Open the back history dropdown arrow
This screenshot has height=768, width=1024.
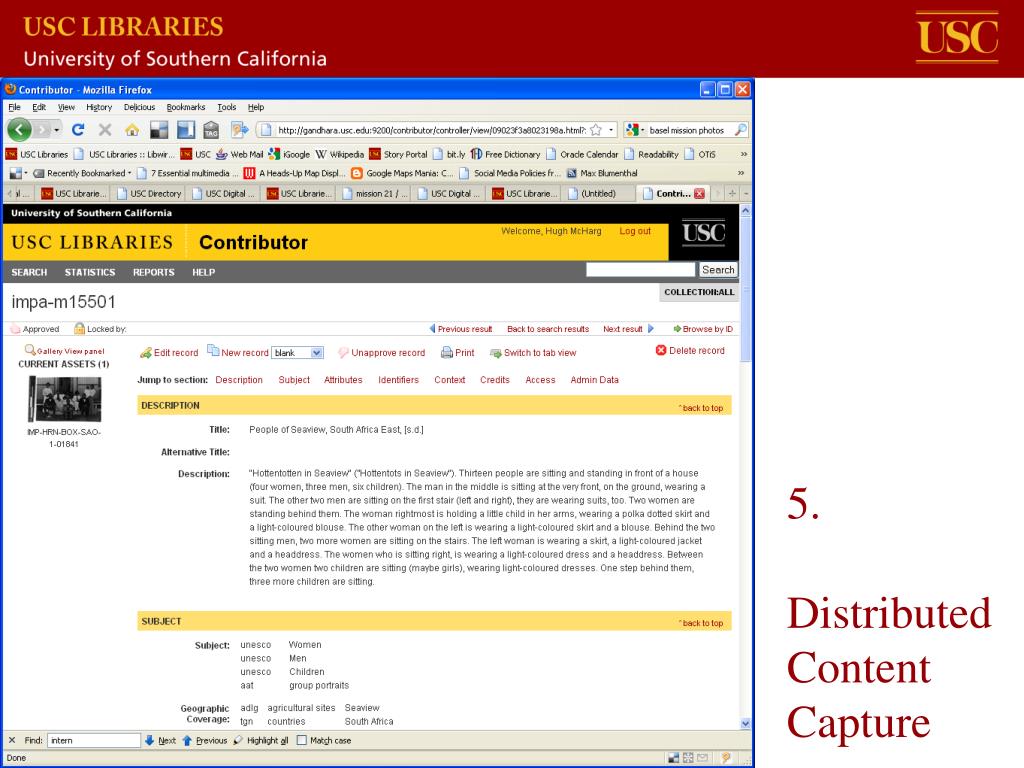(57, 130)
